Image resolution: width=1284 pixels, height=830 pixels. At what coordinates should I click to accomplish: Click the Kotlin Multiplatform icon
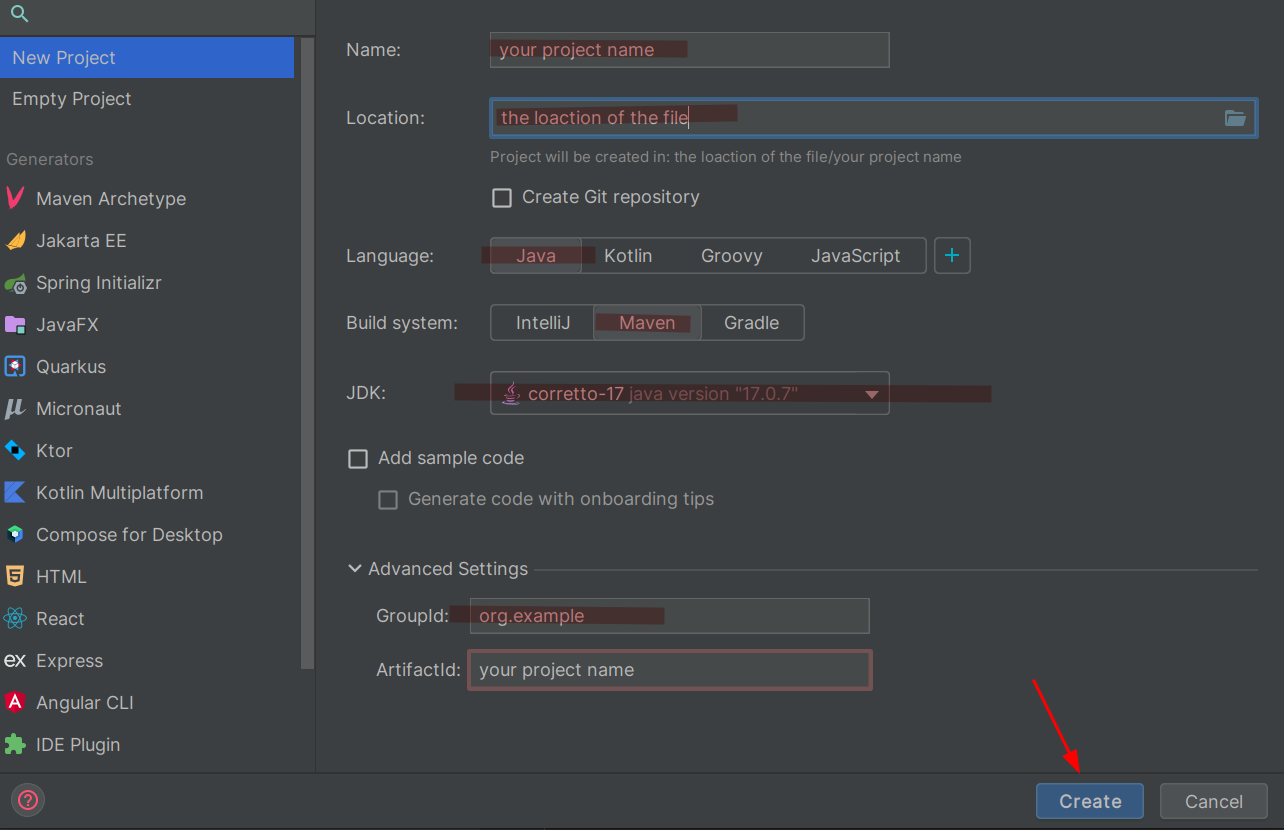point(15,492)
